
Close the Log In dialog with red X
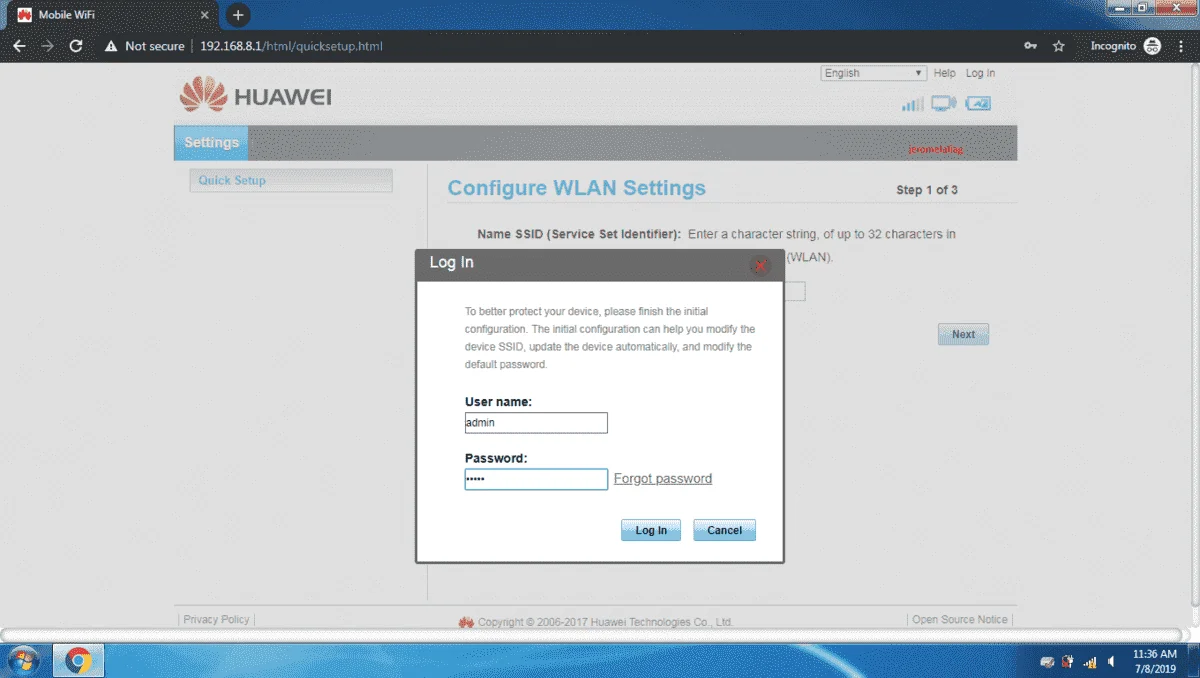(760, 265)
